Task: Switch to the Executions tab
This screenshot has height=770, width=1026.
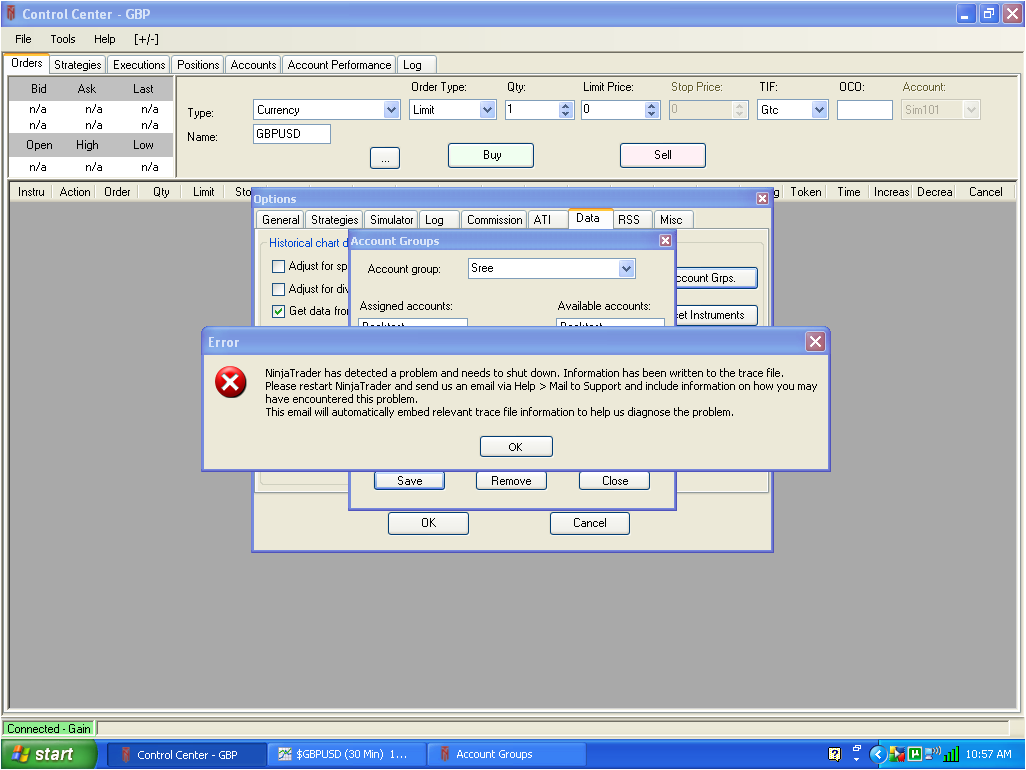Action: 139,65
